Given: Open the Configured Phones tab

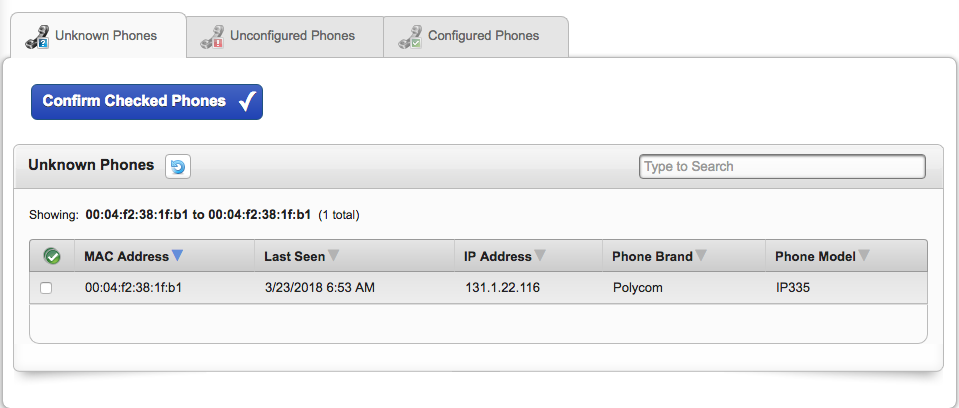Looking at the screenshot, I should 483,36.
